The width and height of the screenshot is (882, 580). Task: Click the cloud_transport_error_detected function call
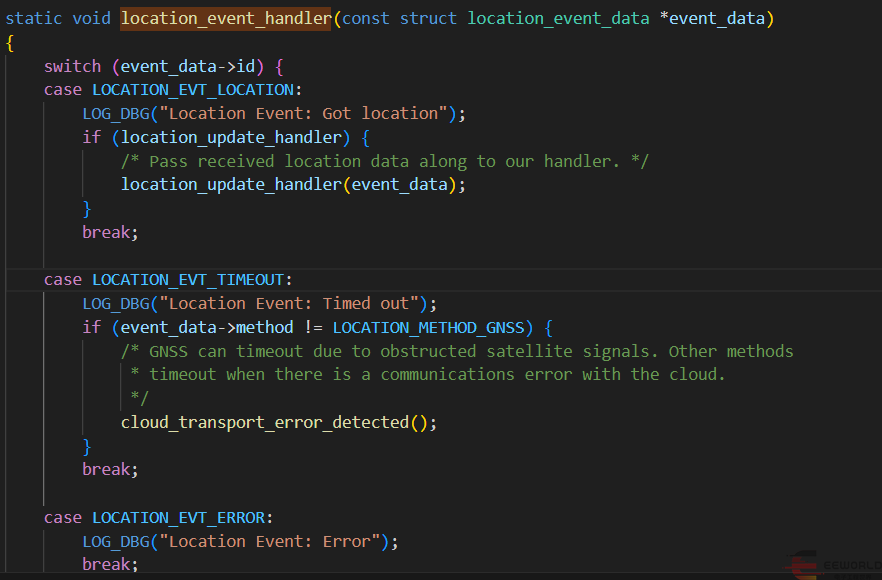point(265,422)
